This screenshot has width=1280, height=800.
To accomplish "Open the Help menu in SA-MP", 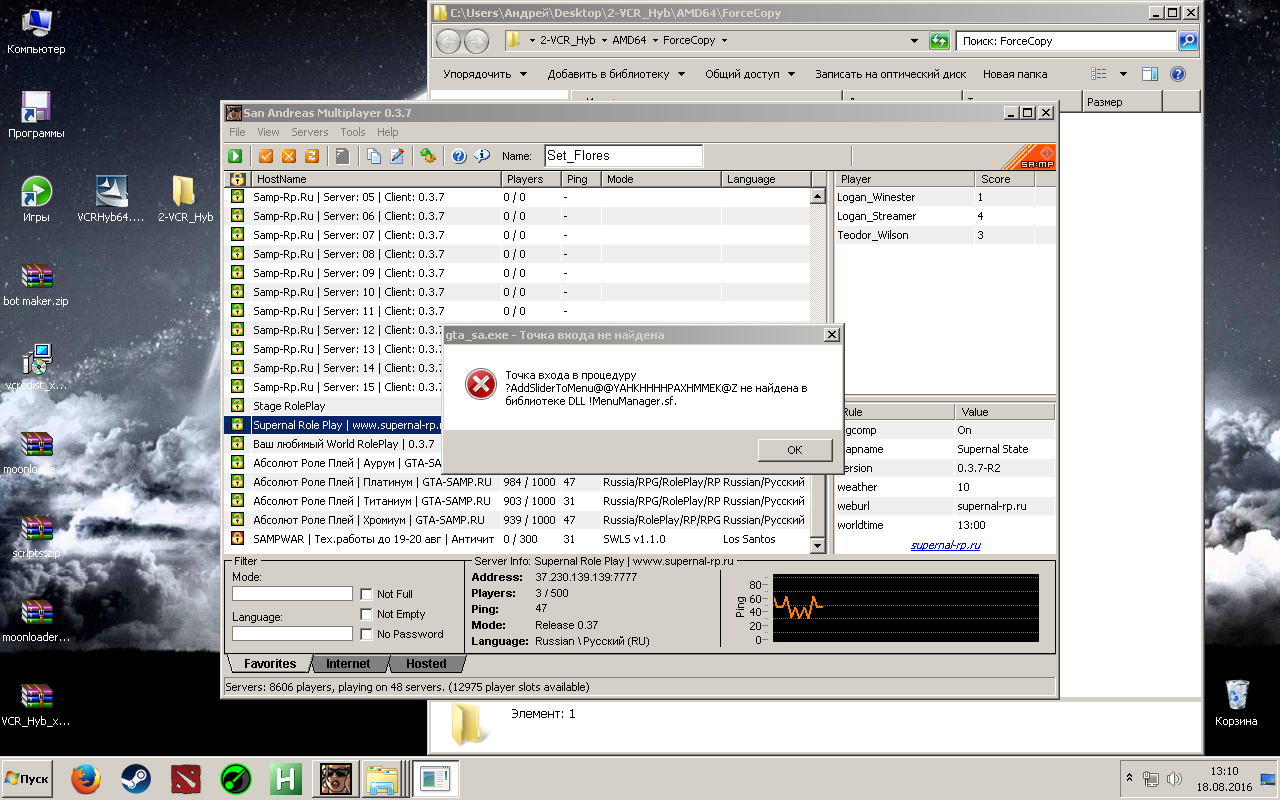I will coord(388,132).
